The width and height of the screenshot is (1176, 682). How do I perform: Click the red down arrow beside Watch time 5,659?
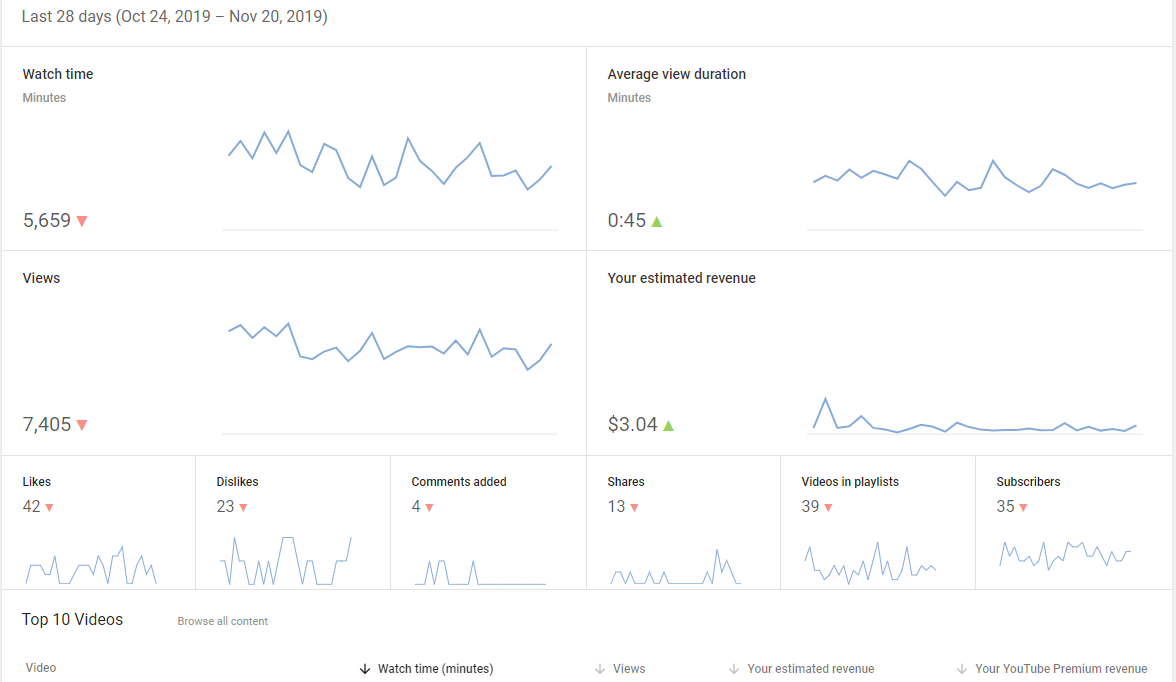82,221
